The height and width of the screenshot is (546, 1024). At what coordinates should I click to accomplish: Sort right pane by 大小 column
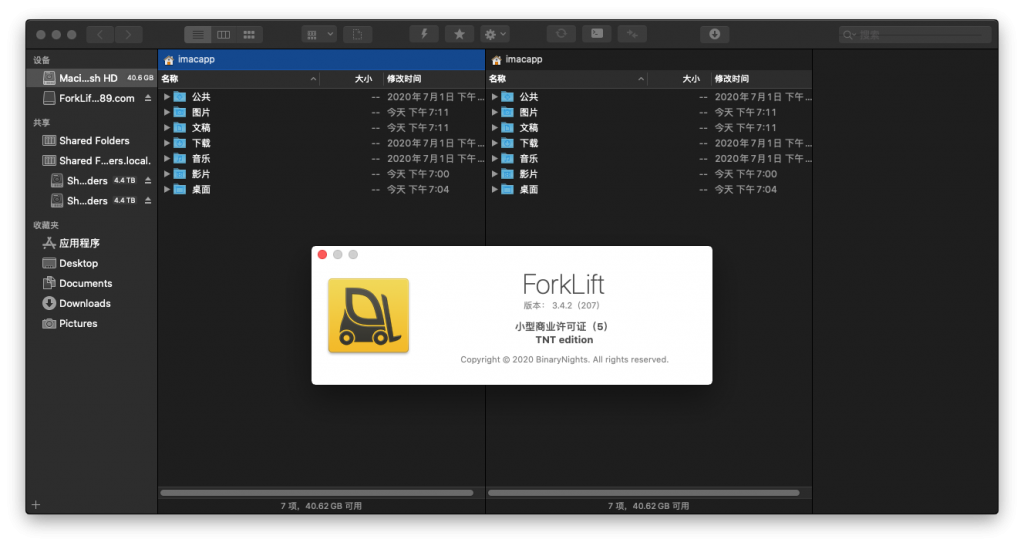pyautogui.click(x=680, y=78)
